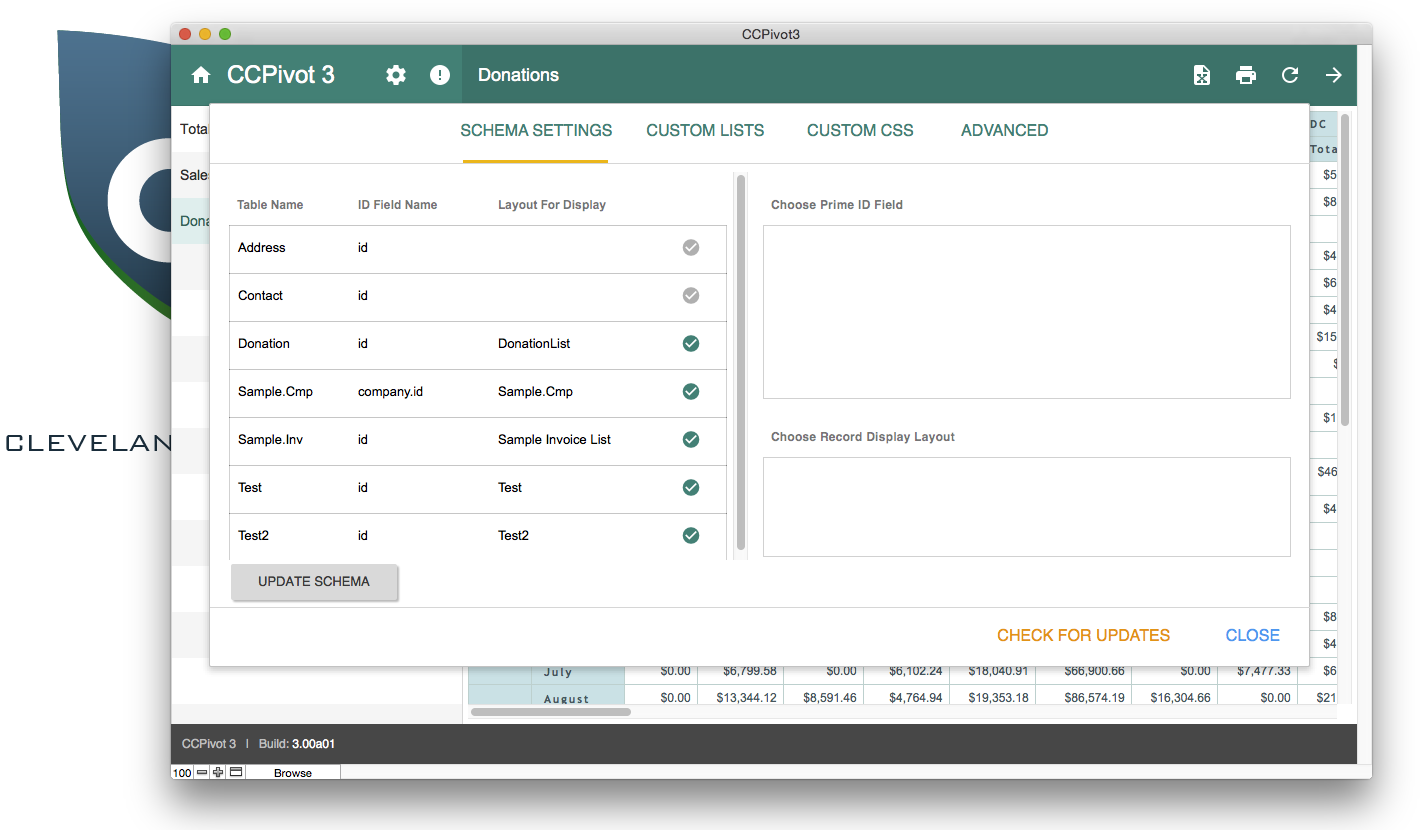Image resolution: width=1428 pixels, height=830 pixels.
Task: Select the Test table name
Action: [x=250, y=488]
